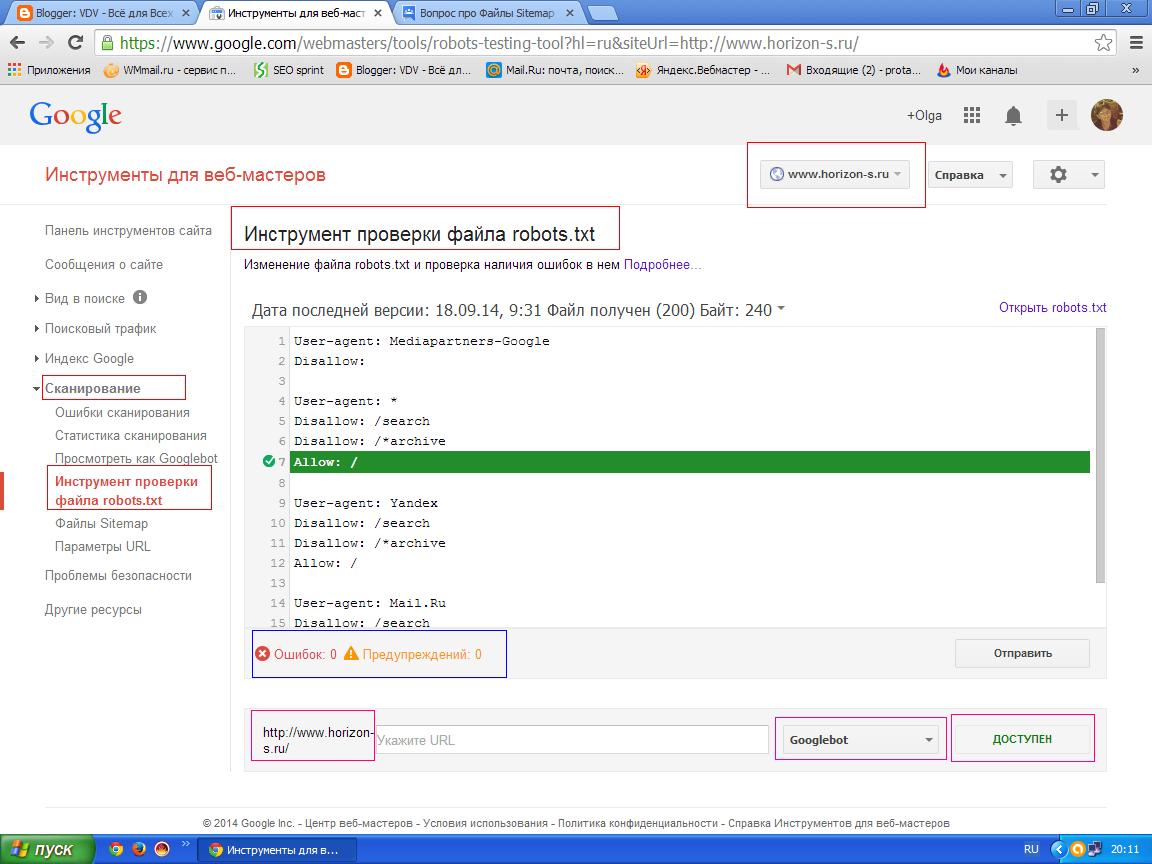Screen dimensions: 1152x864
Task: Click the plus share icon
Action: click(x=1062, y=115)
